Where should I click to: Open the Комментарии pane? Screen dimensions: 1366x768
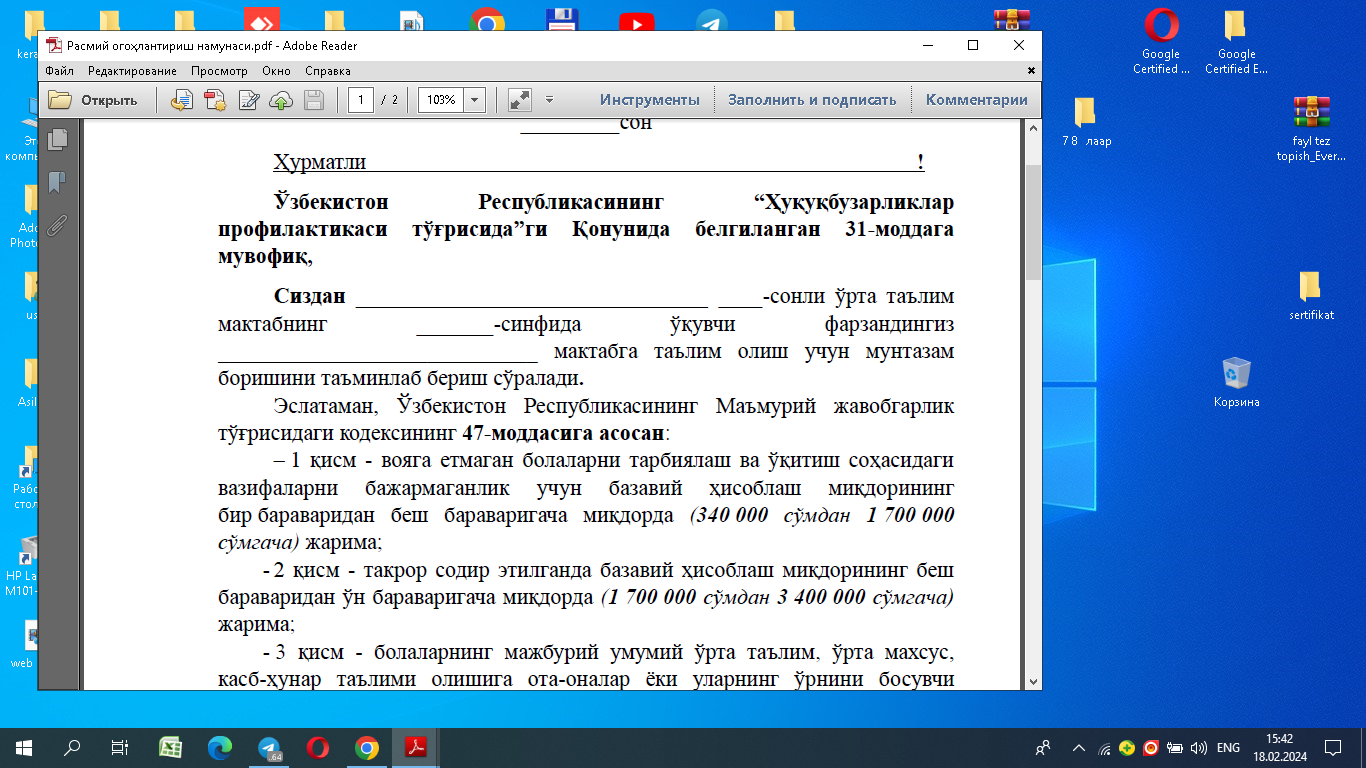click(x=976, y=100)
